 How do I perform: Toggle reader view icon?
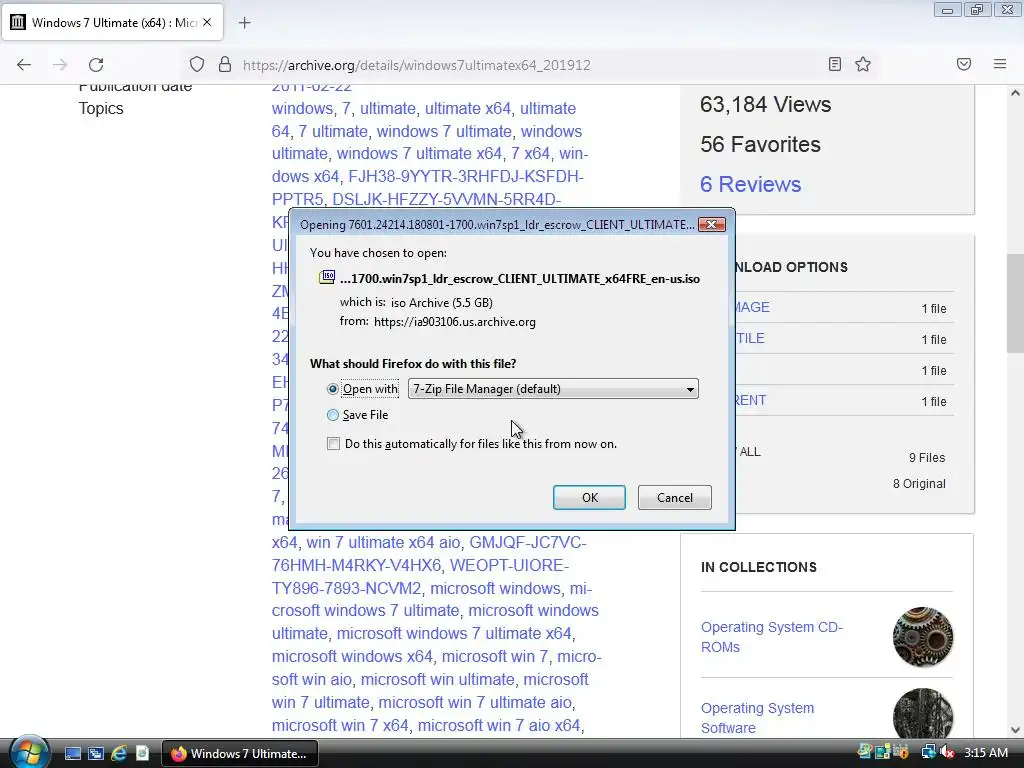(835, 64)
